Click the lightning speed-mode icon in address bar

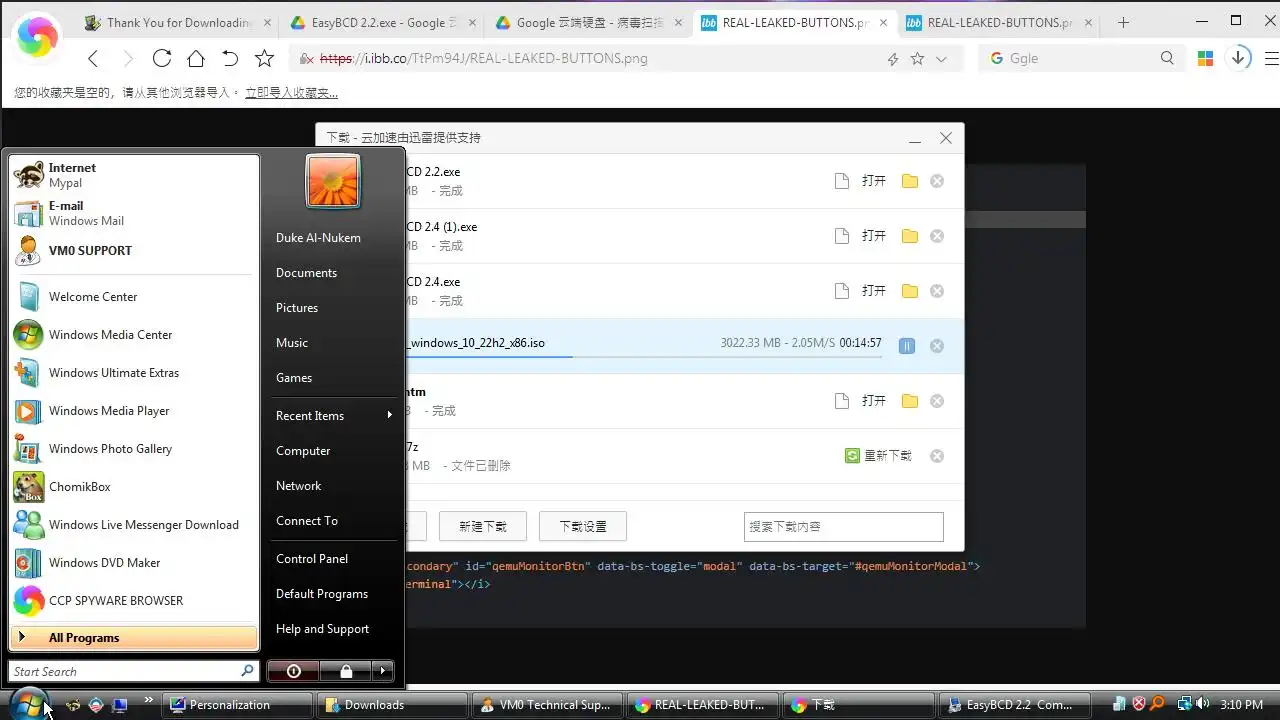[893, 59]
